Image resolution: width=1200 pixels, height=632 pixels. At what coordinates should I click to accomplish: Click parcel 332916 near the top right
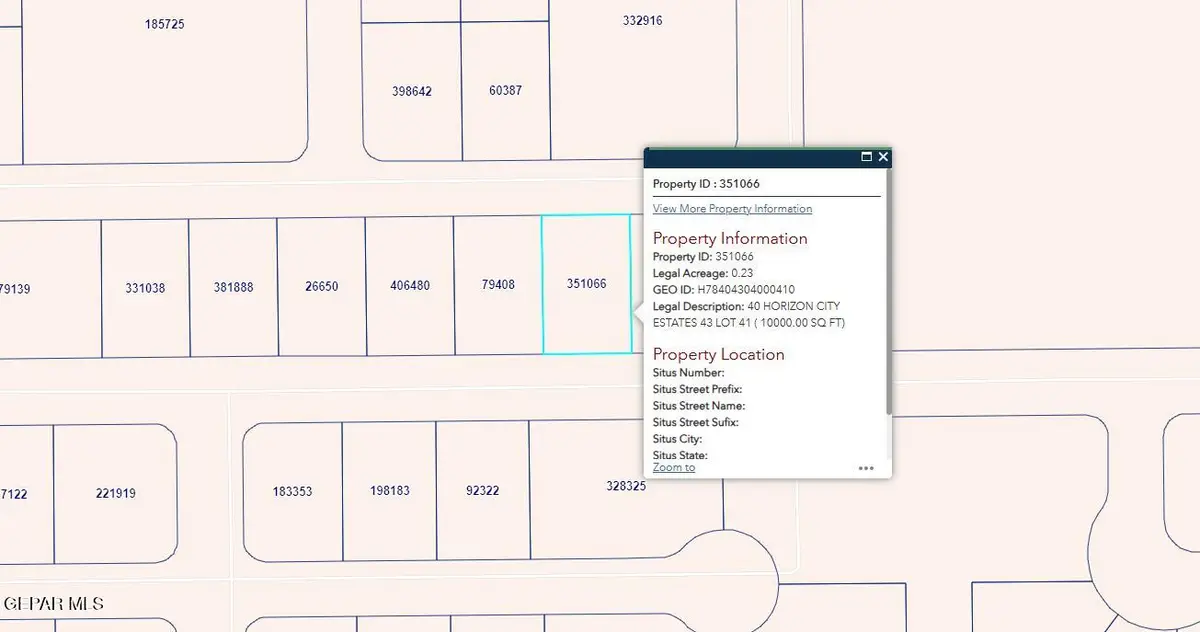[641, 20]
